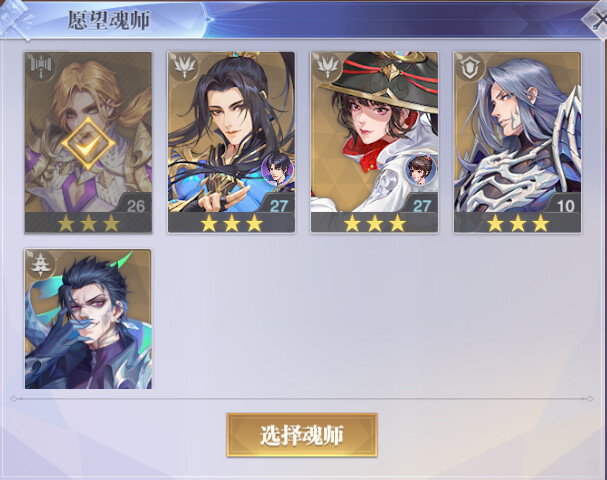607x480 pixels.
Task: Select the silver-haired armored hero card
Action: (517, 142)
